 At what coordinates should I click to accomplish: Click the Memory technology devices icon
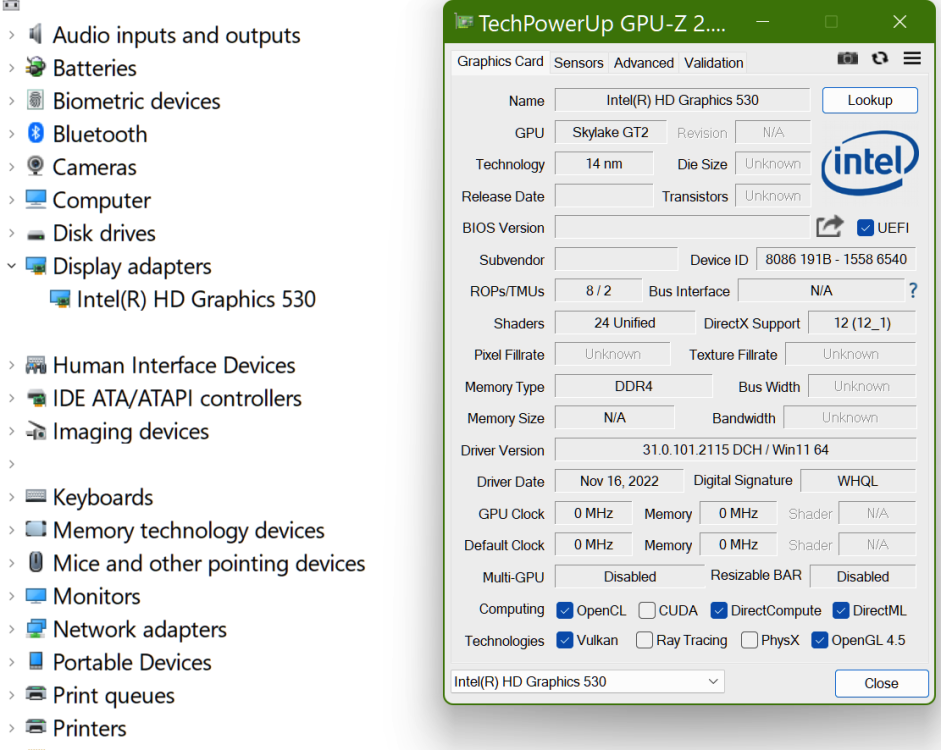36,529
